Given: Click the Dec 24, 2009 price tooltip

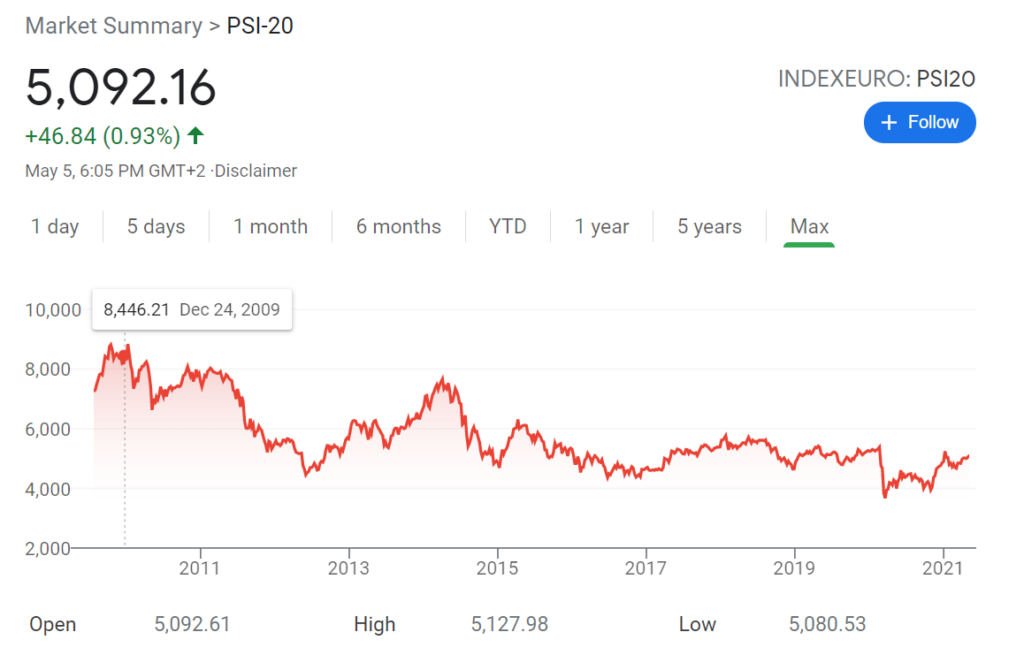Looking at the screenshot, I should point(191,309).
